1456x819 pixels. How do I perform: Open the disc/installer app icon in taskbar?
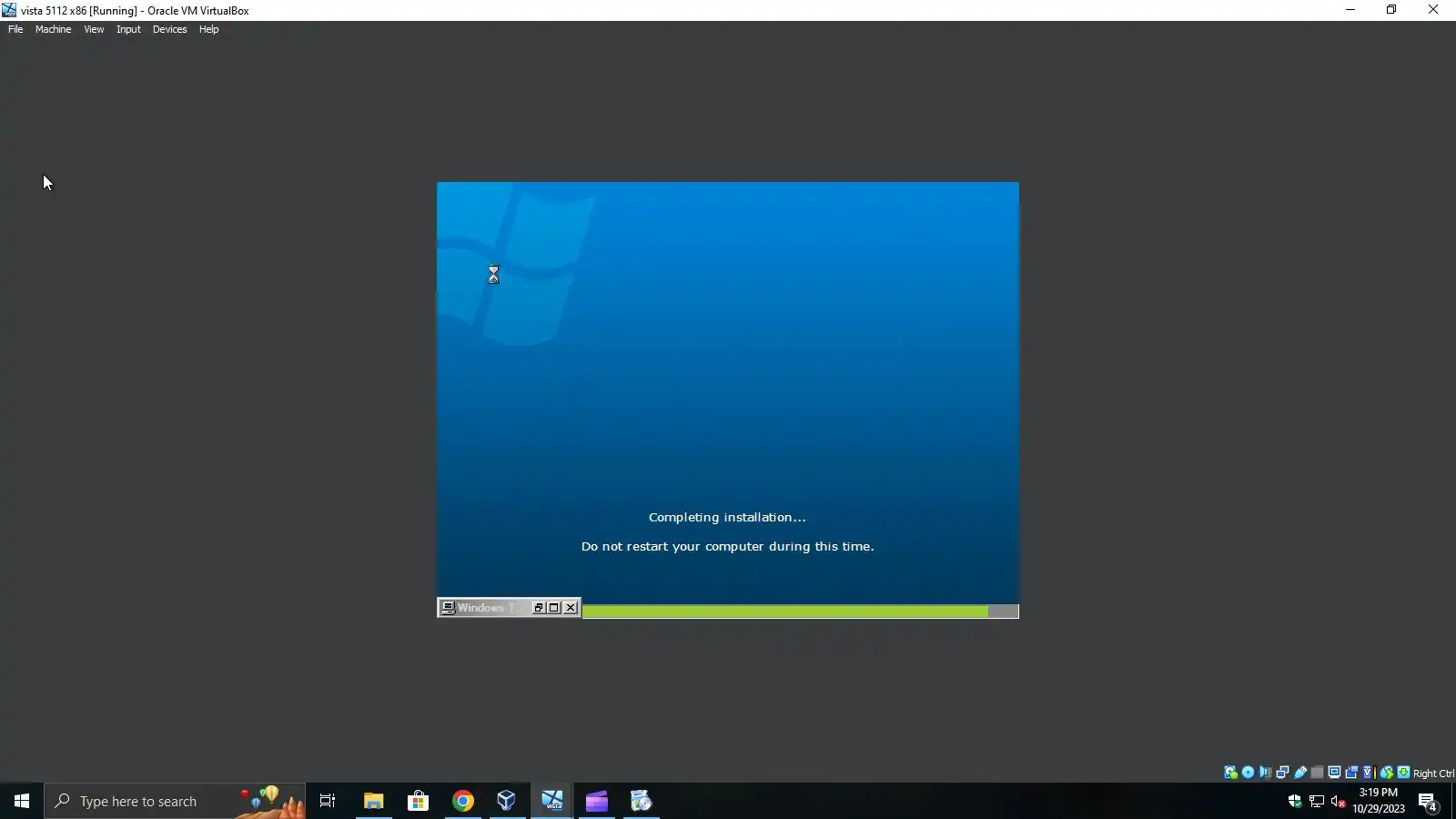[x=642, y=801]
